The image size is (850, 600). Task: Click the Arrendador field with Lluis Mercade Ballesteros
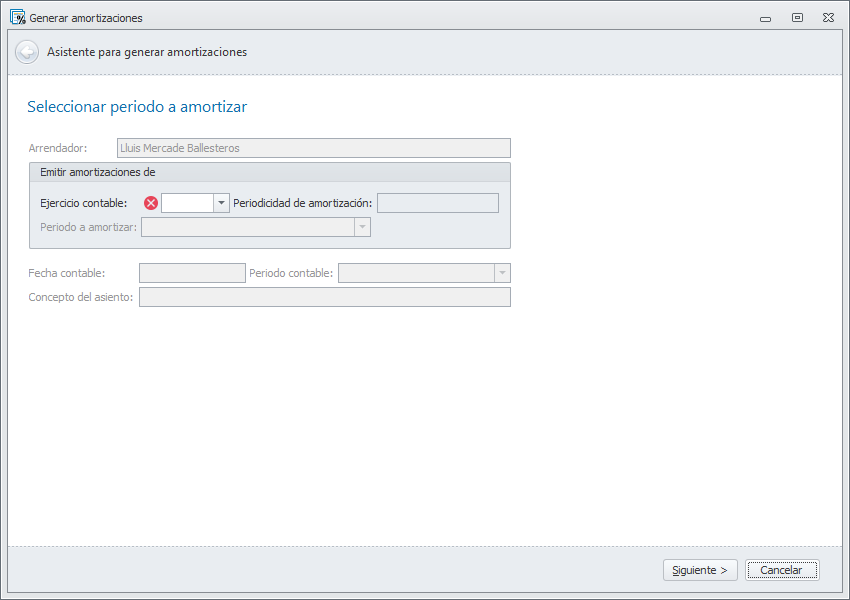coord(314,148)
